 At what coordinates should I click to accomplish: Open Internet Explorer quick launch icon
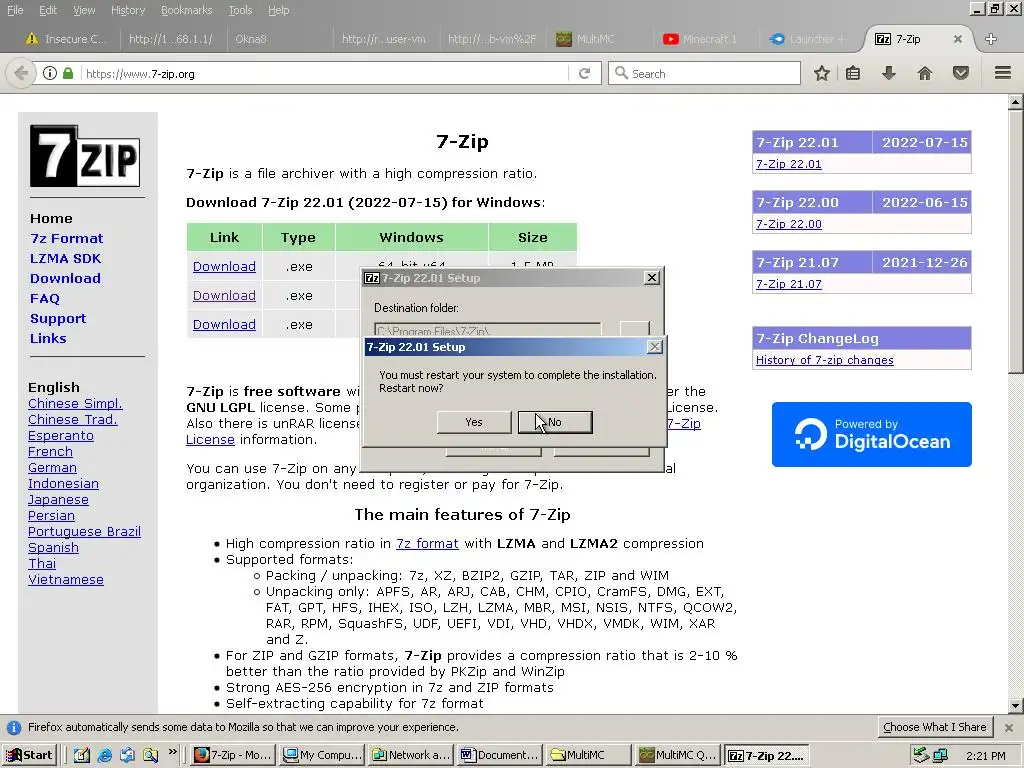104,755
